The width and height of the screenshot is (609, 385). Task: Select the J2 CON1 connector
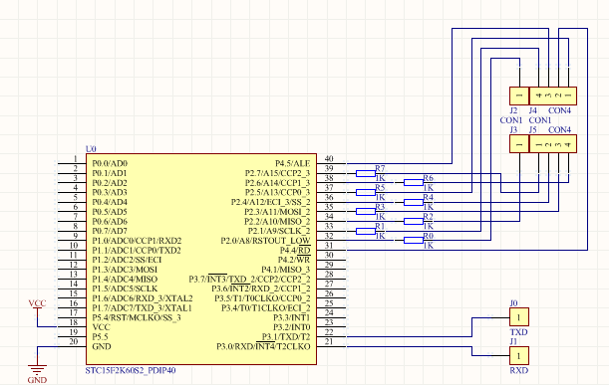tap(519, 96)
